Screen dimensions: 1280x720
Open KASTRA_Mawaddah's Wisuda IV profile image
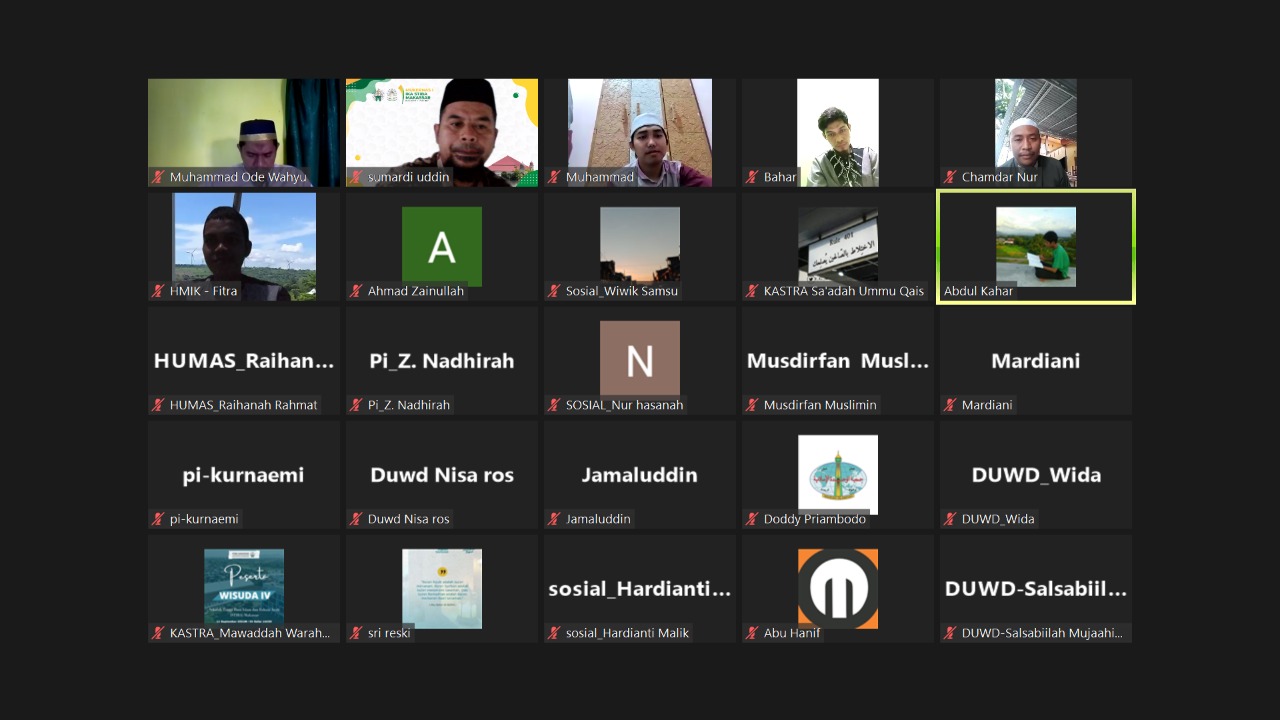(x=243, y=588)
